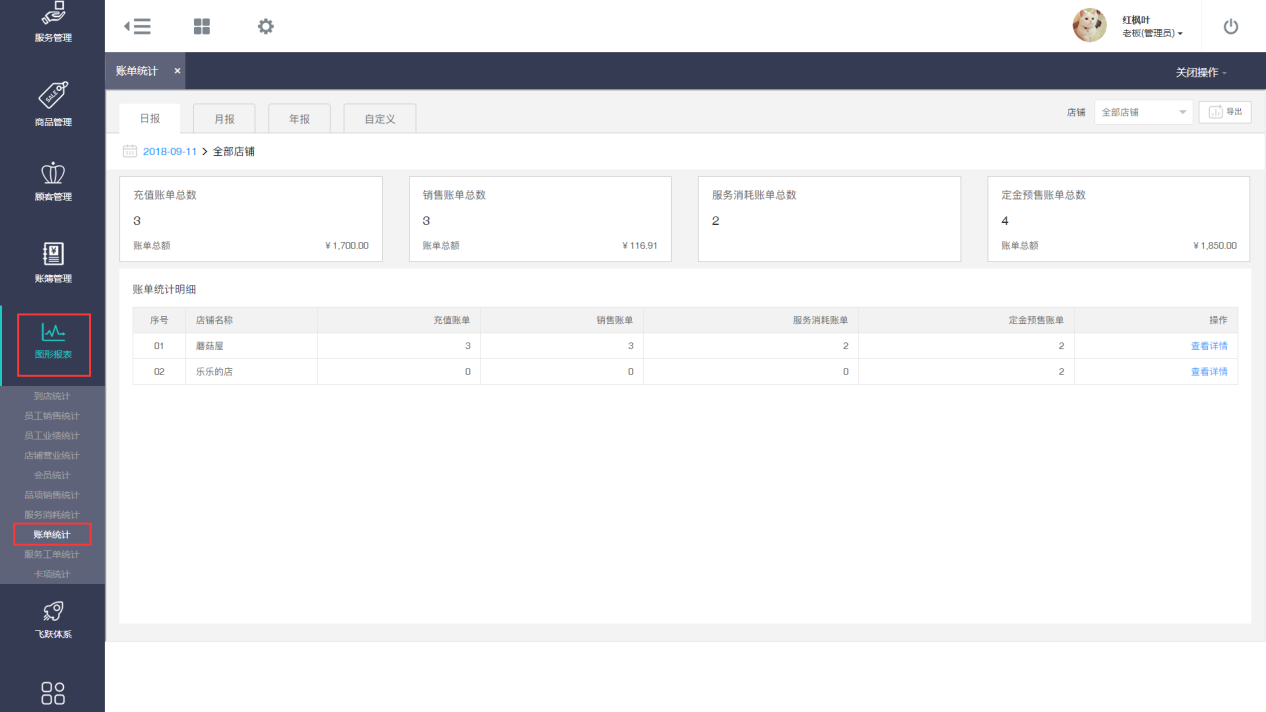The width and height of the screenshot is (1266, 712).
Task: Switch to the 日报 tab
Action: tap(150, 118)
